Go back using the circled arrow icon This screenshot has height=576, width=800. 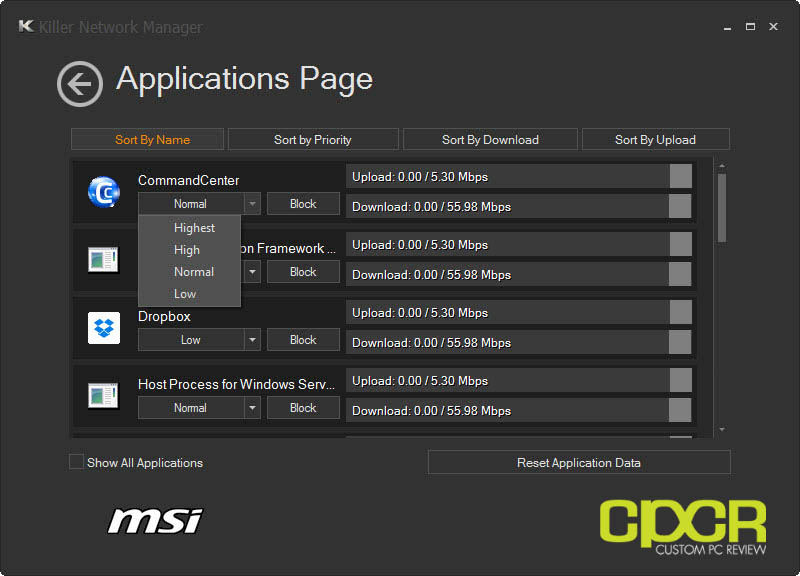80,84
